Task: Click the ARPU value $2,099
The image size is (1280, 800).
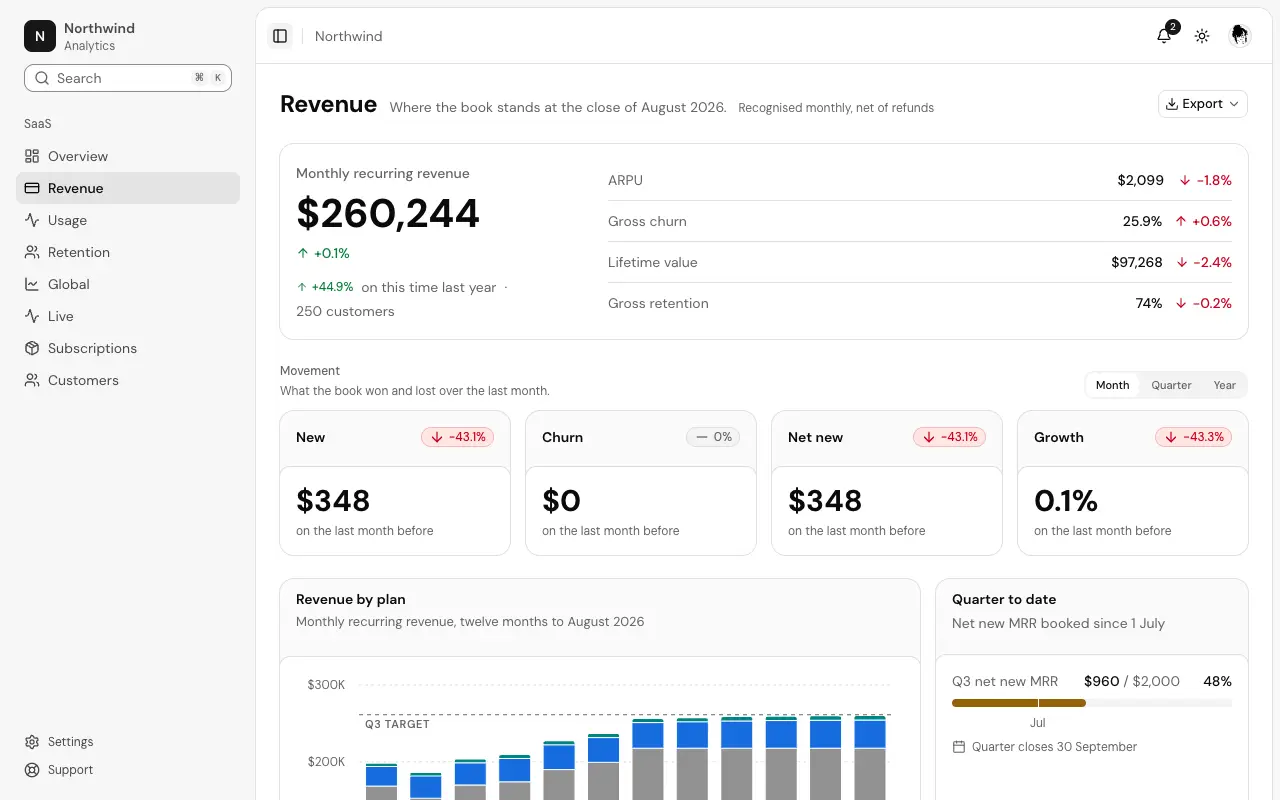Action: [x=1140, y=181]
